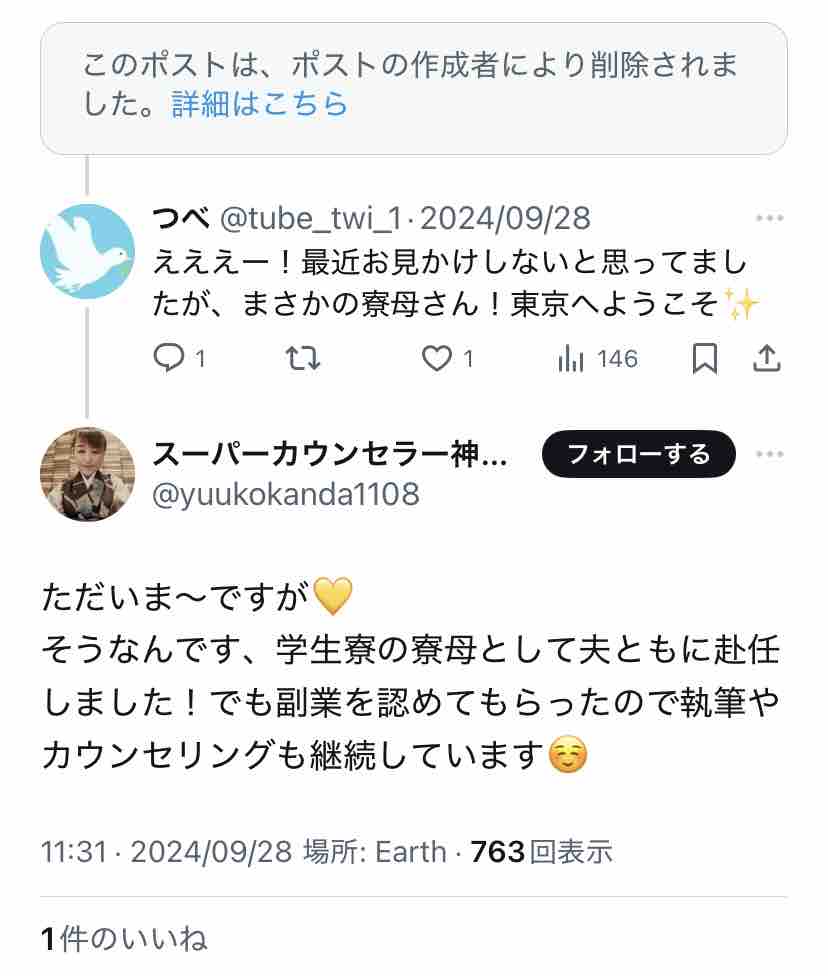Click つべ's reply text about 寮母さん
Viewport: 828px width, 976px height.
(450, 283)
